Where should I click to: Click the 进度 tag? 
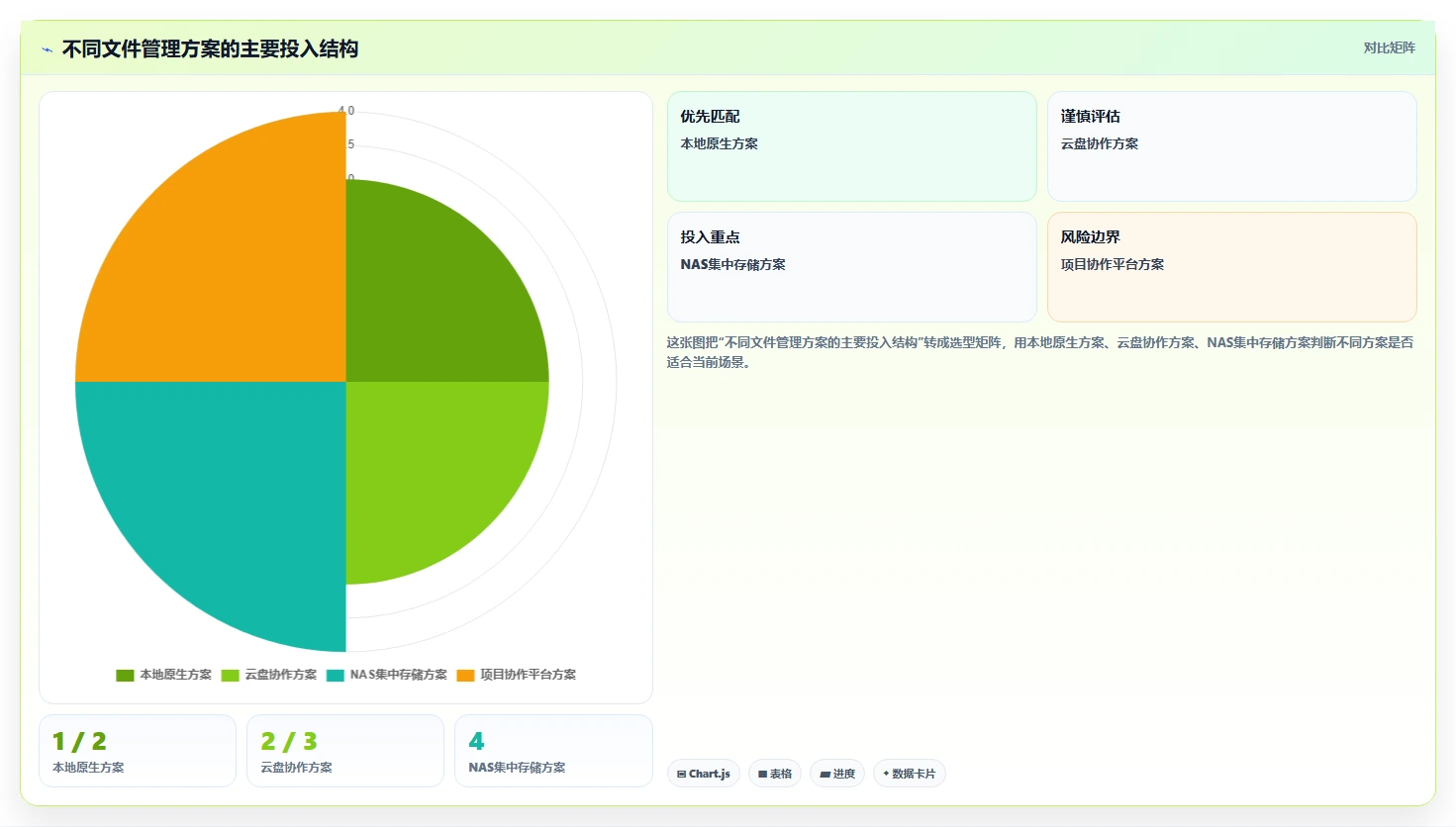(x=837, y=774)
